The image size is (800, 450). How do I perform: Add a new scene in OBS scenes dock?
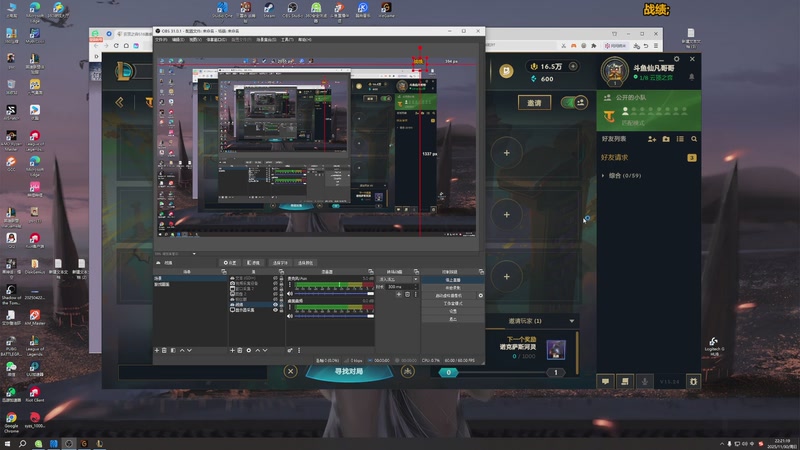[x=157, y=351]
